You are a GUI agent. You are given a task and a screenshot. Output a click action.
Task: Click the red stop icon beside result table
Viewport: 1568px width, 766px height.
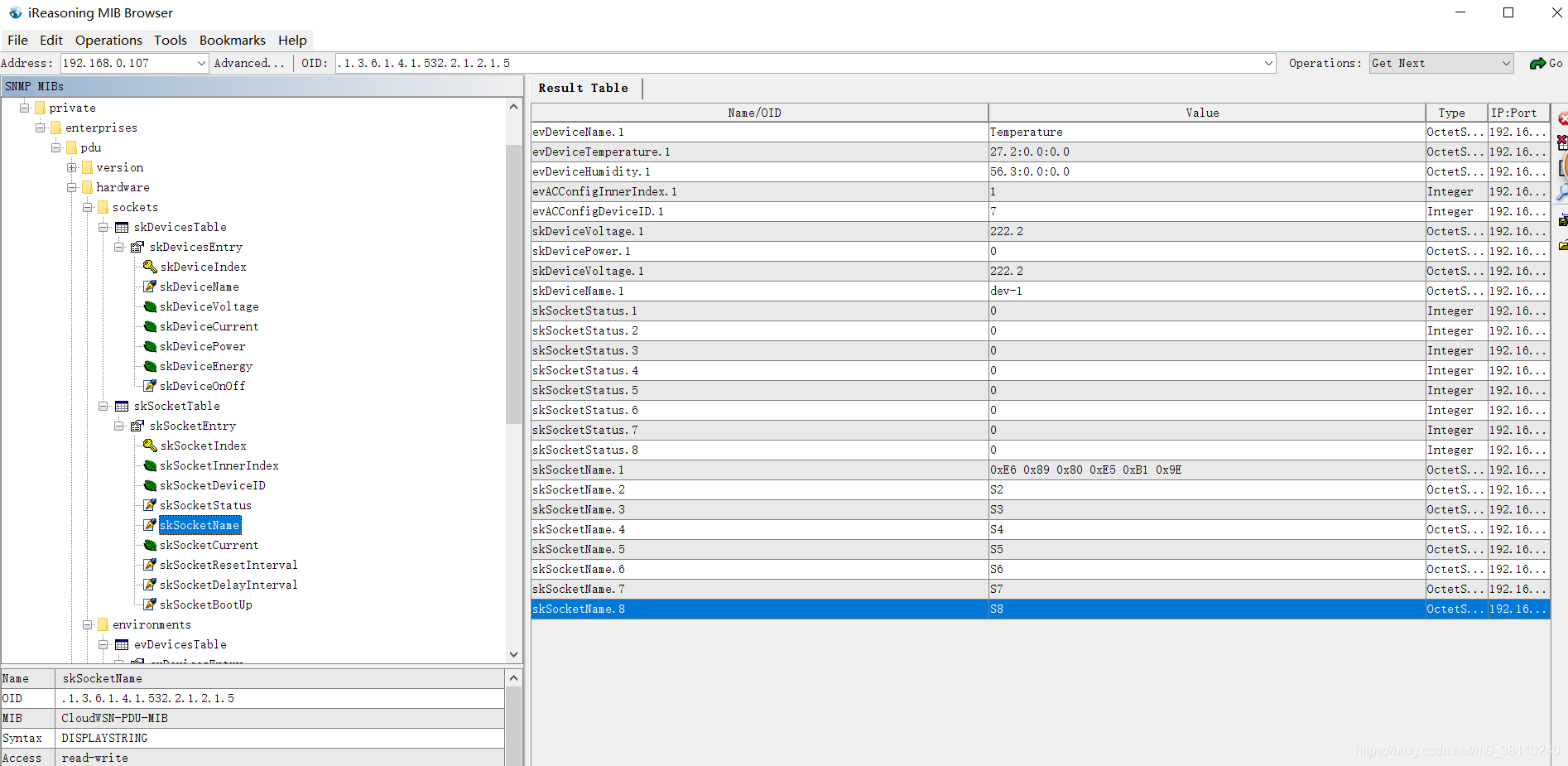[x=1563, y=119]
